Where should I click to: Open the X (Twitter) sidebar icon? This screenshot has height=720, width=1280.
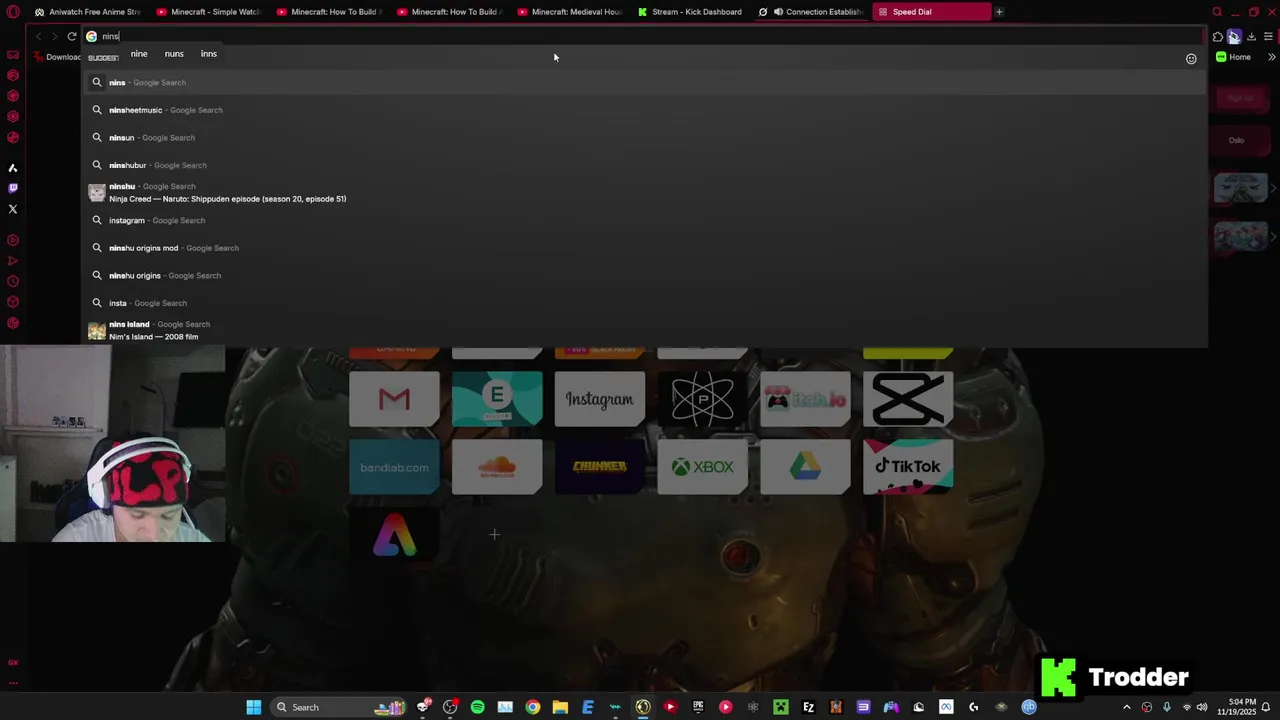(13, 209)
